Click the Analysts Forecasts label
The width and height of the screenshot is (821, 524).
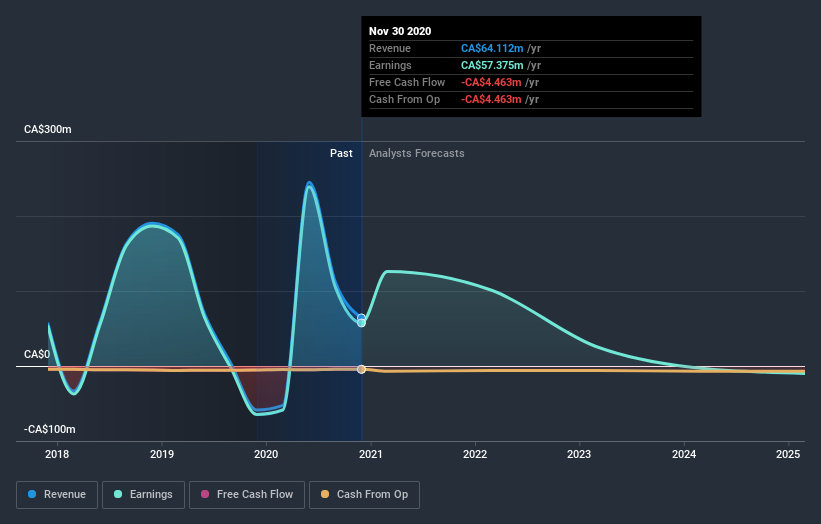[x=417, y=153]
